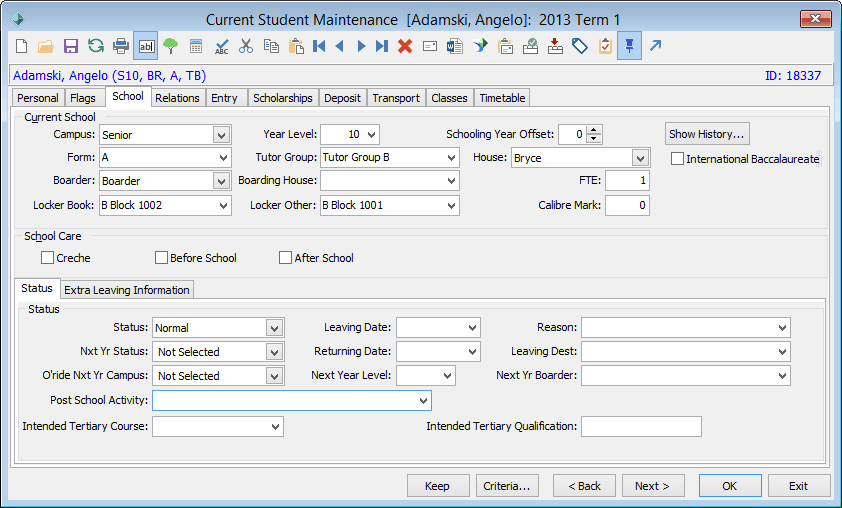This screenshot has width=842, height=508.
Task: Open the Relations tab
Action: (x=177, y=98)
